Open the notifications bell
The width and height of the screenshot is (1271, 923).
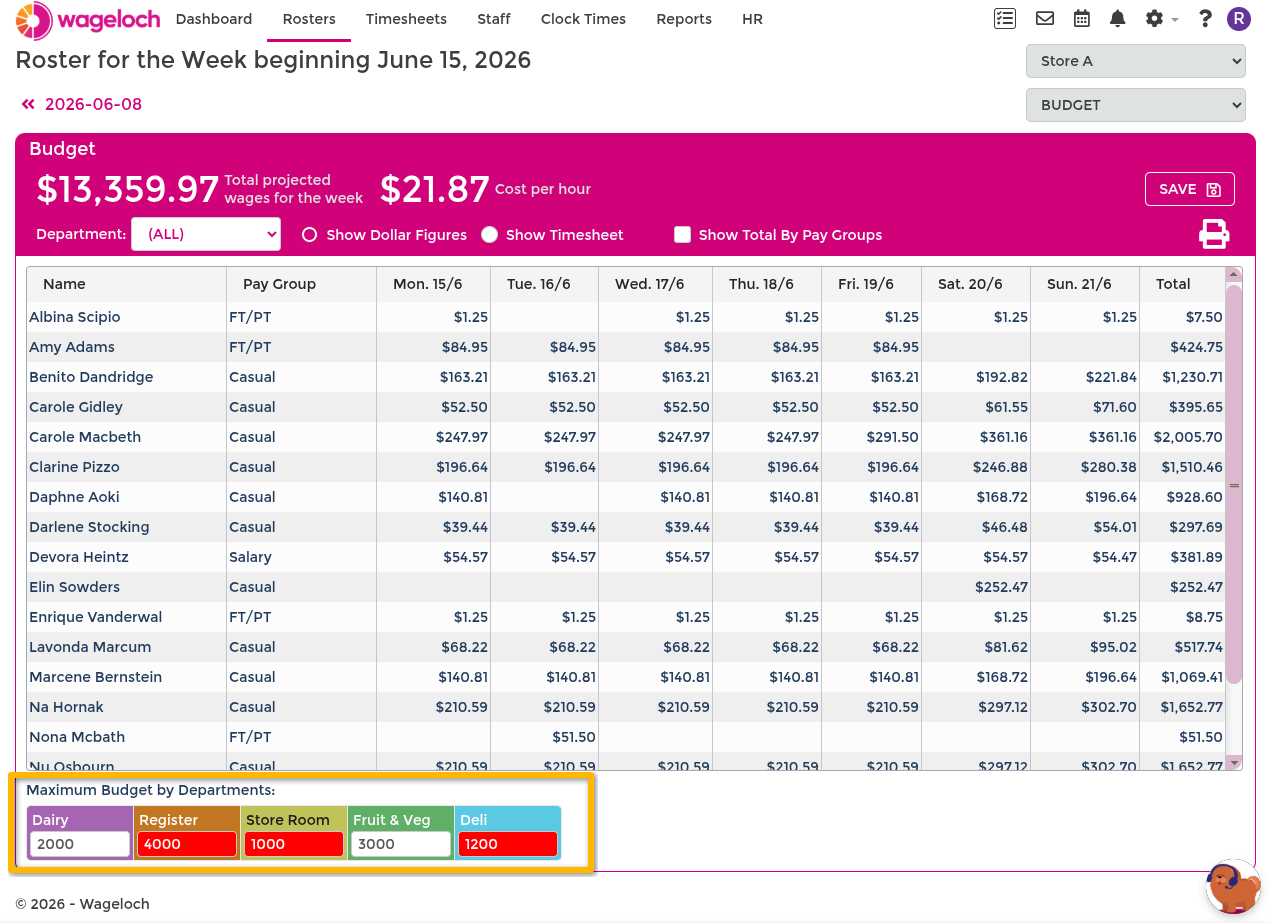1118,18
